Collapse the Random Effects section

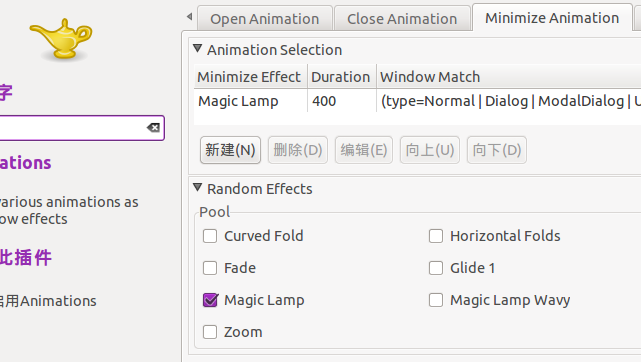coord(197,188)
